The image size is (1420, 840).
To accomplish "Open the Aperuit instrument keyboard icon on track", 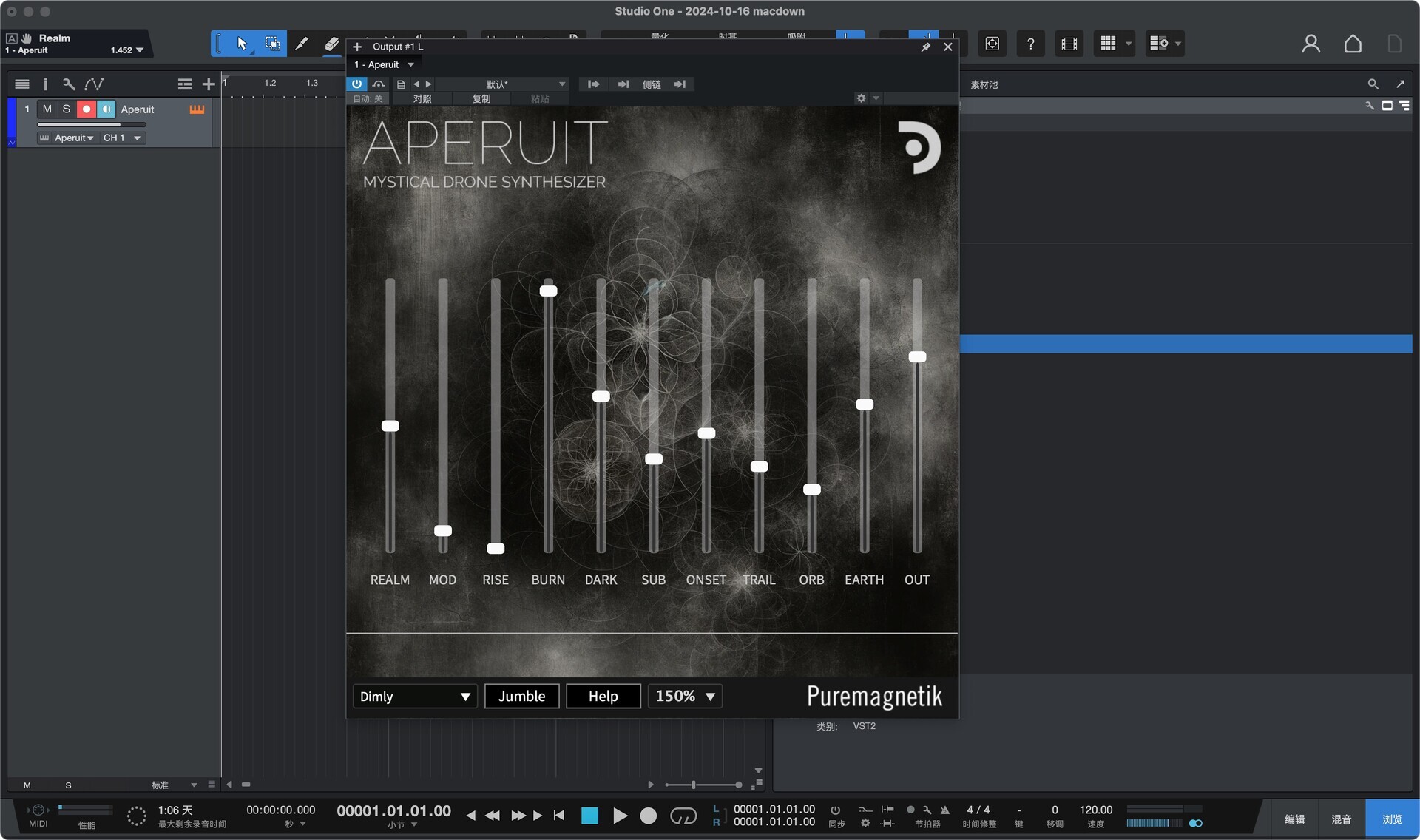I will coord(197,109).
